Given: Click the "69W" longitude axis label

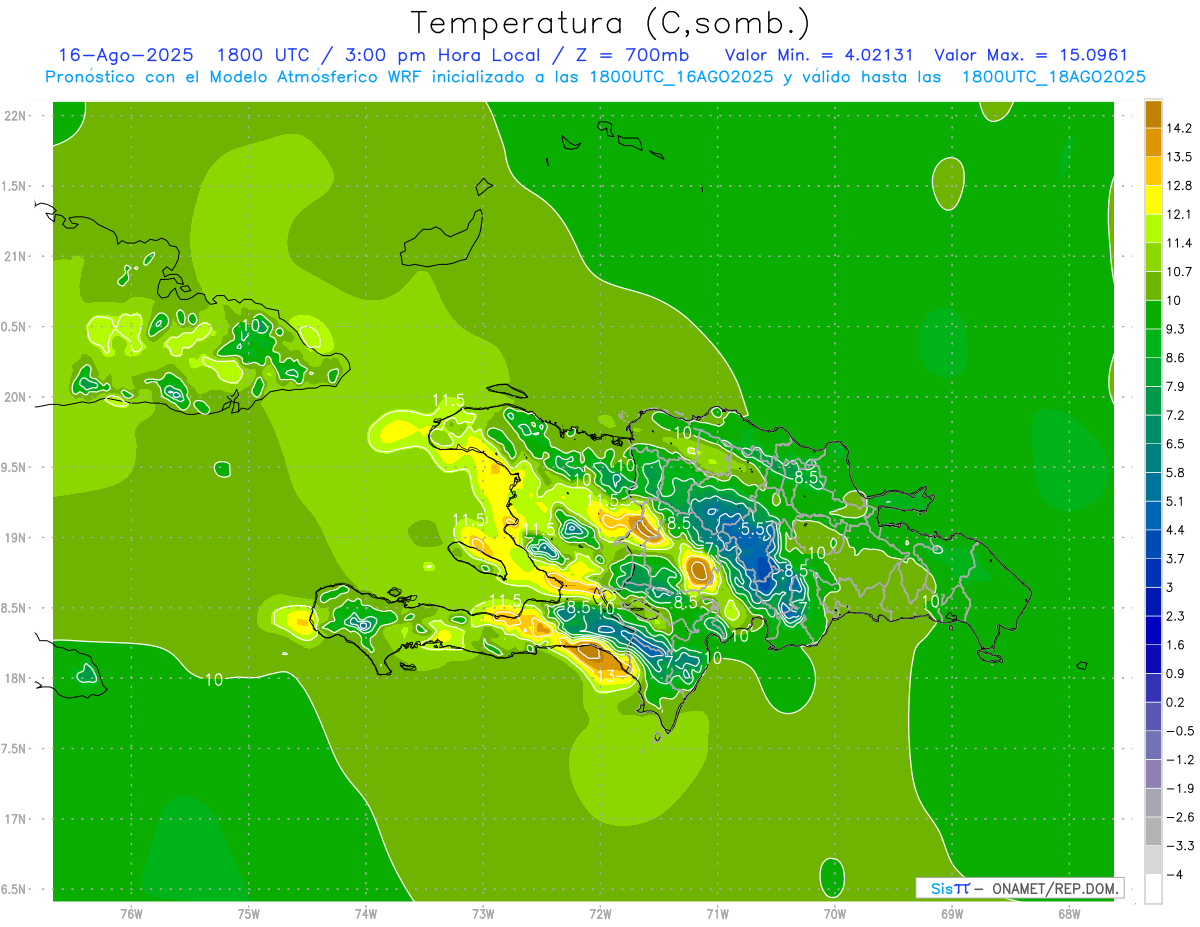Looking at the screenshot, I should [951, 913].
